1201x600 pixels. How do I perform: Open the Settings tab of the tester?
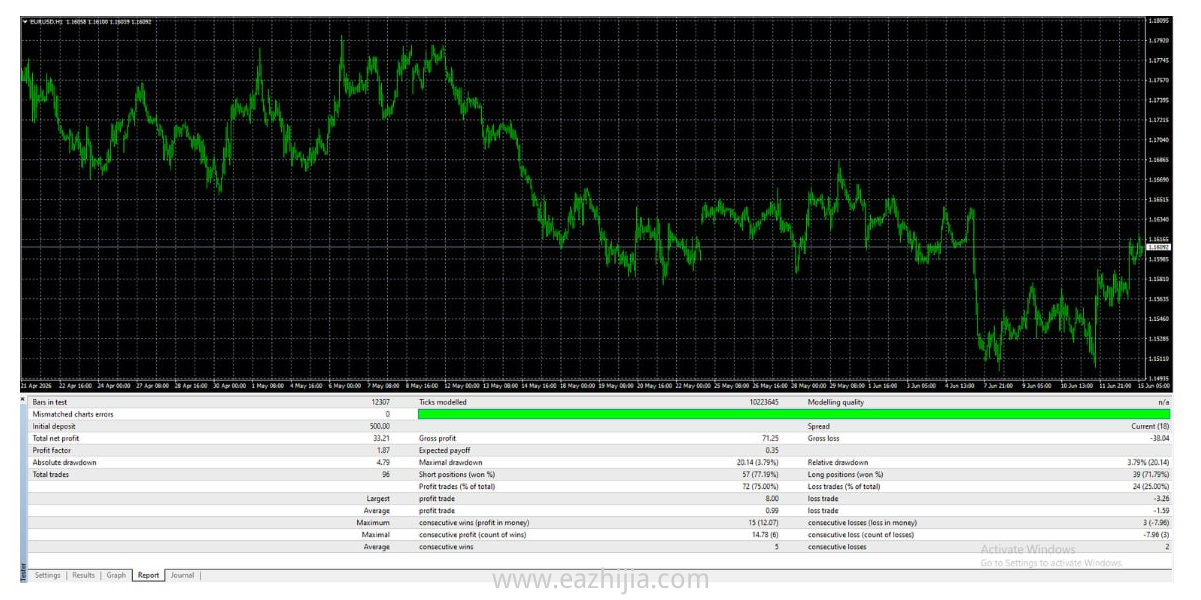pos(47,576)
